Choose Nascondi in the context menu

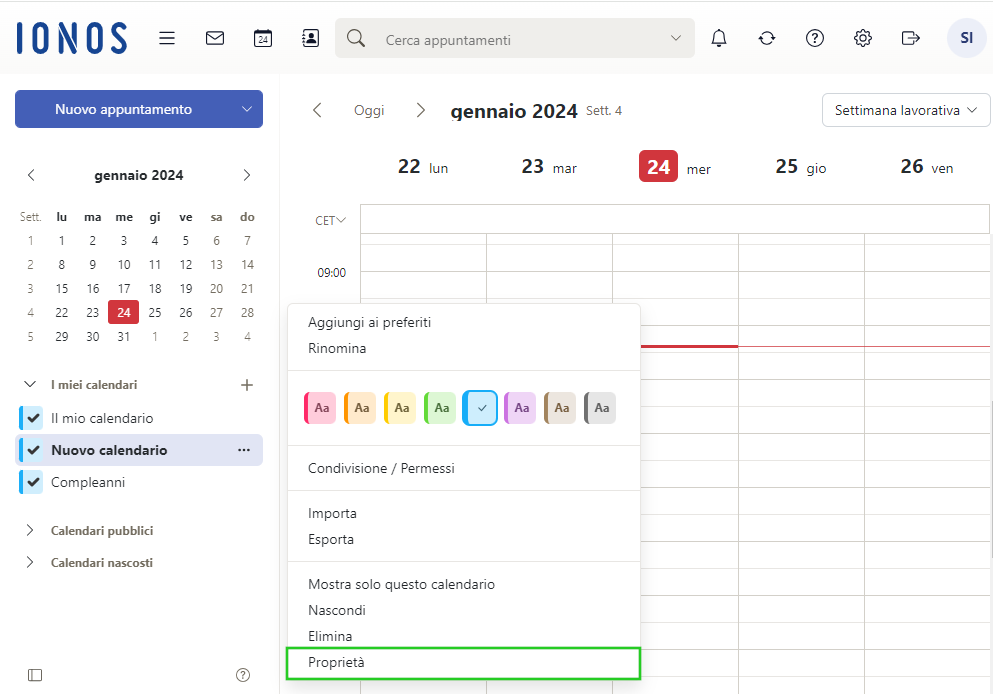pyautogui.click(x=464, y=610)
